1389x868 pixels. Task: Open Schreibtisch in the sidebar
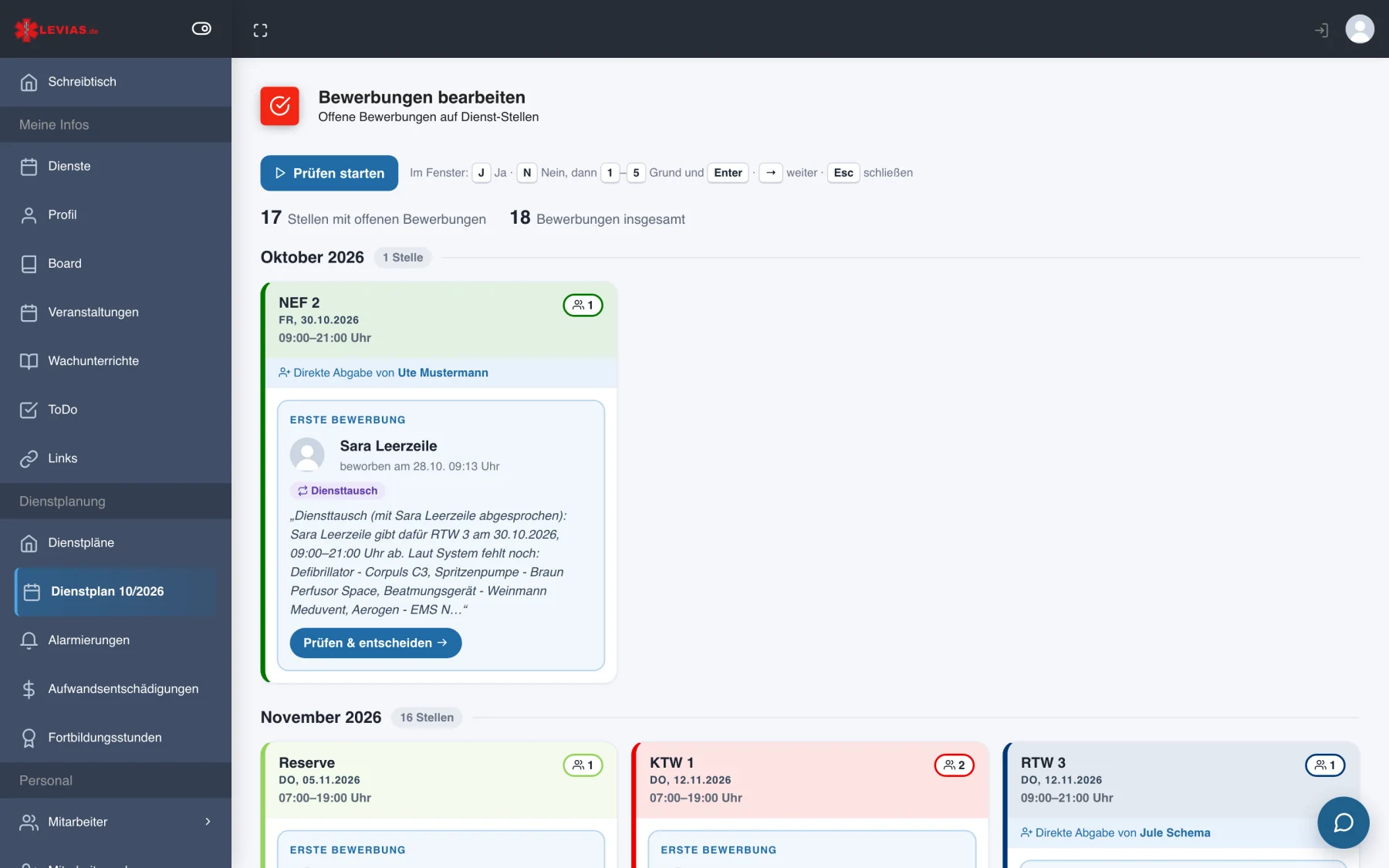[116, 82]
